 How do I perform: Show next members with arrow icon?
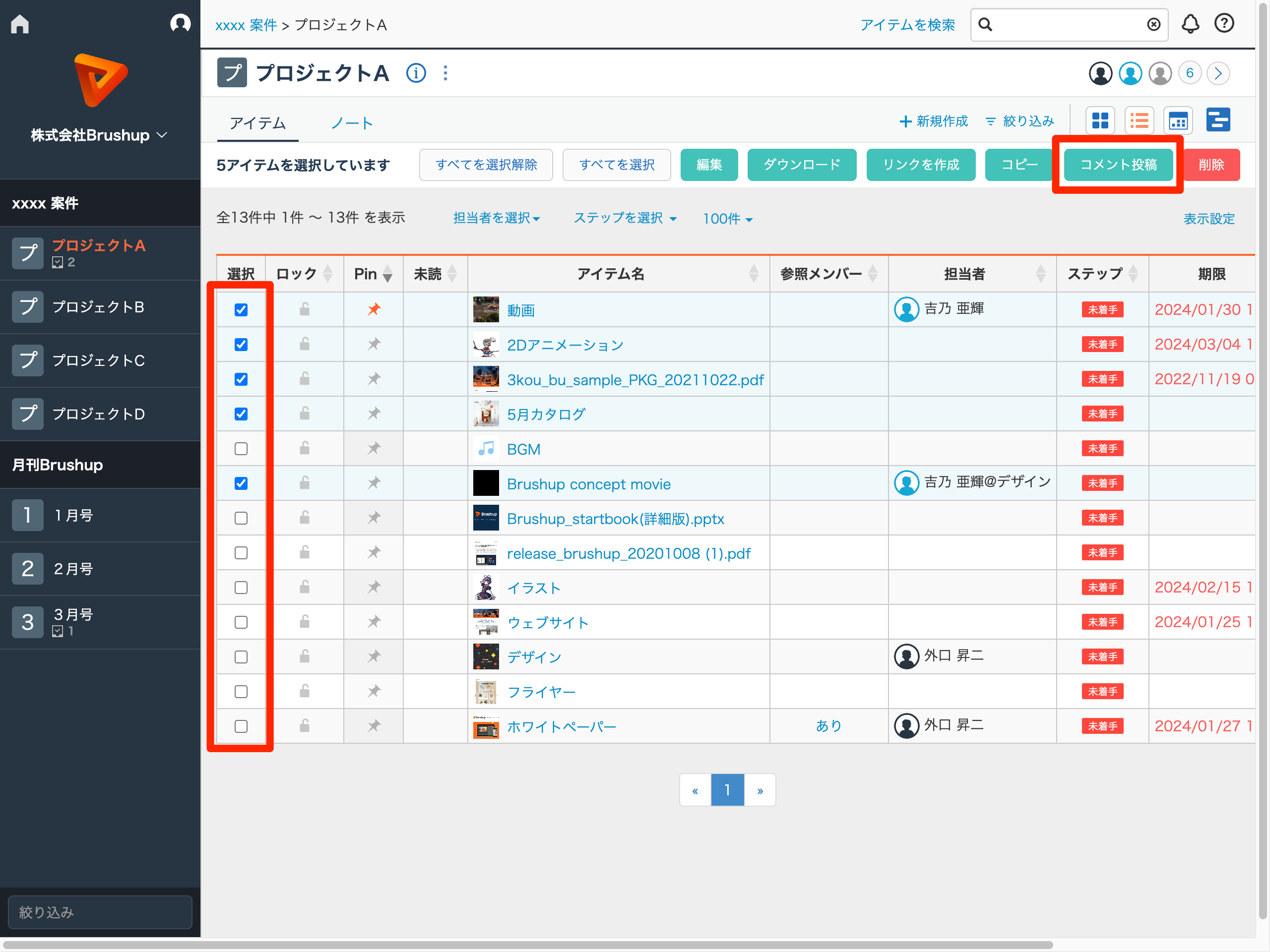coord(1218,73)
